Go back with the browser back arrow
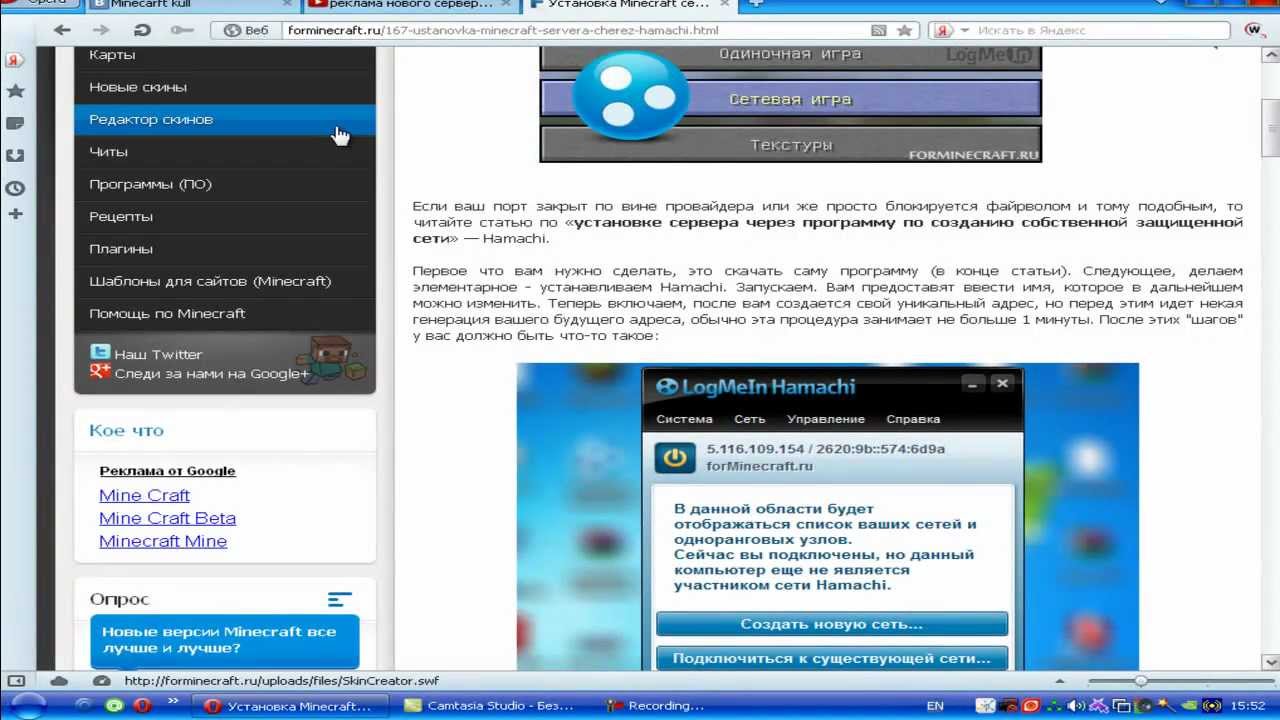Viewport: 1280px width, 720px height. click(x=62, y=30)
